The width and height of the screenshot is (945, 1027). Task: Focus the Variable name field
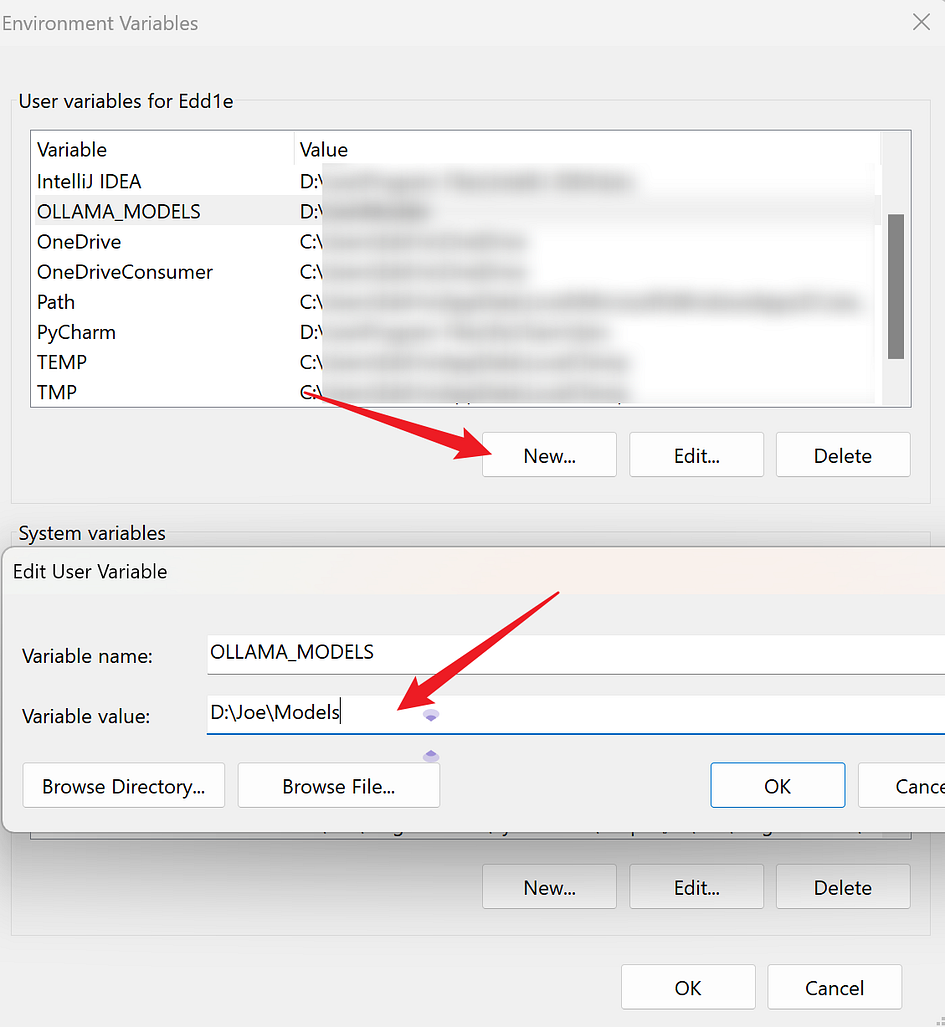(x=576, y=654)
